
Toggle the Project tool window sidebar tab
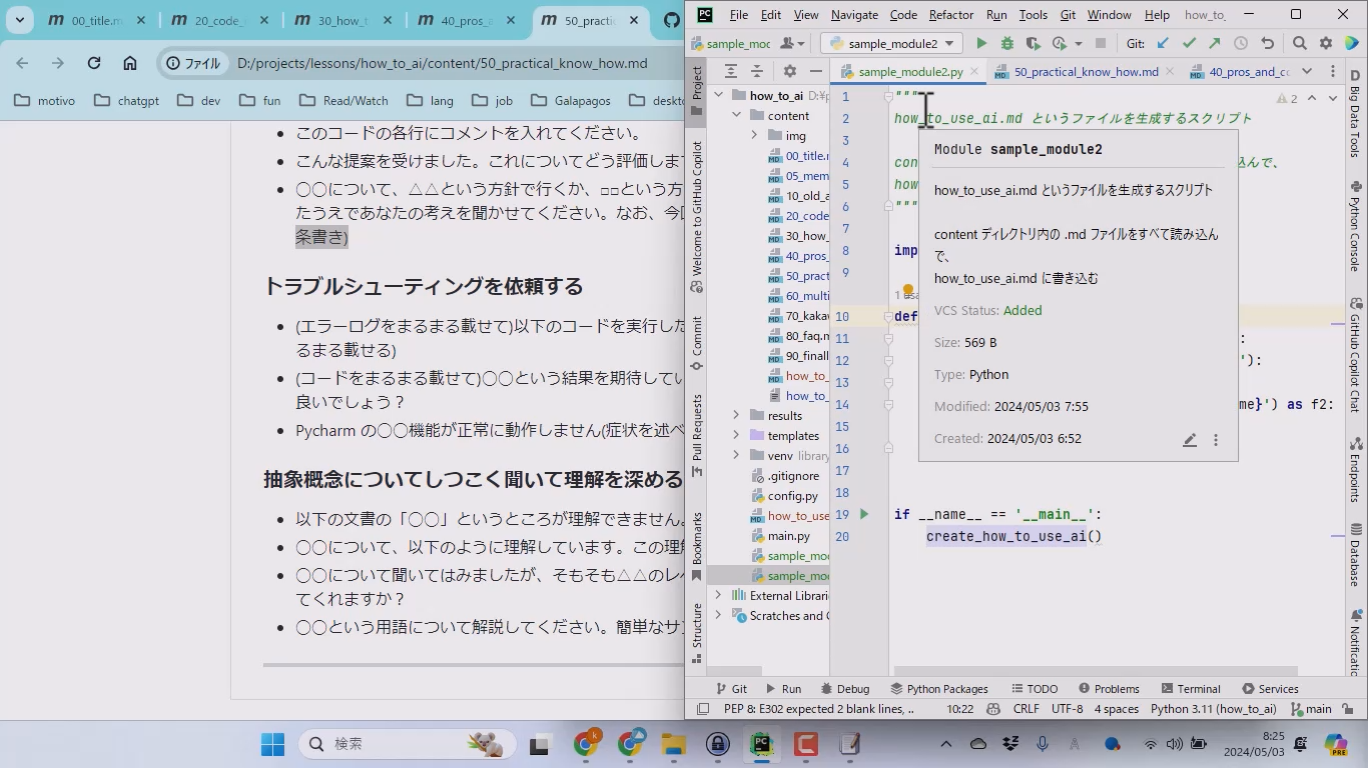pos(697,84)
